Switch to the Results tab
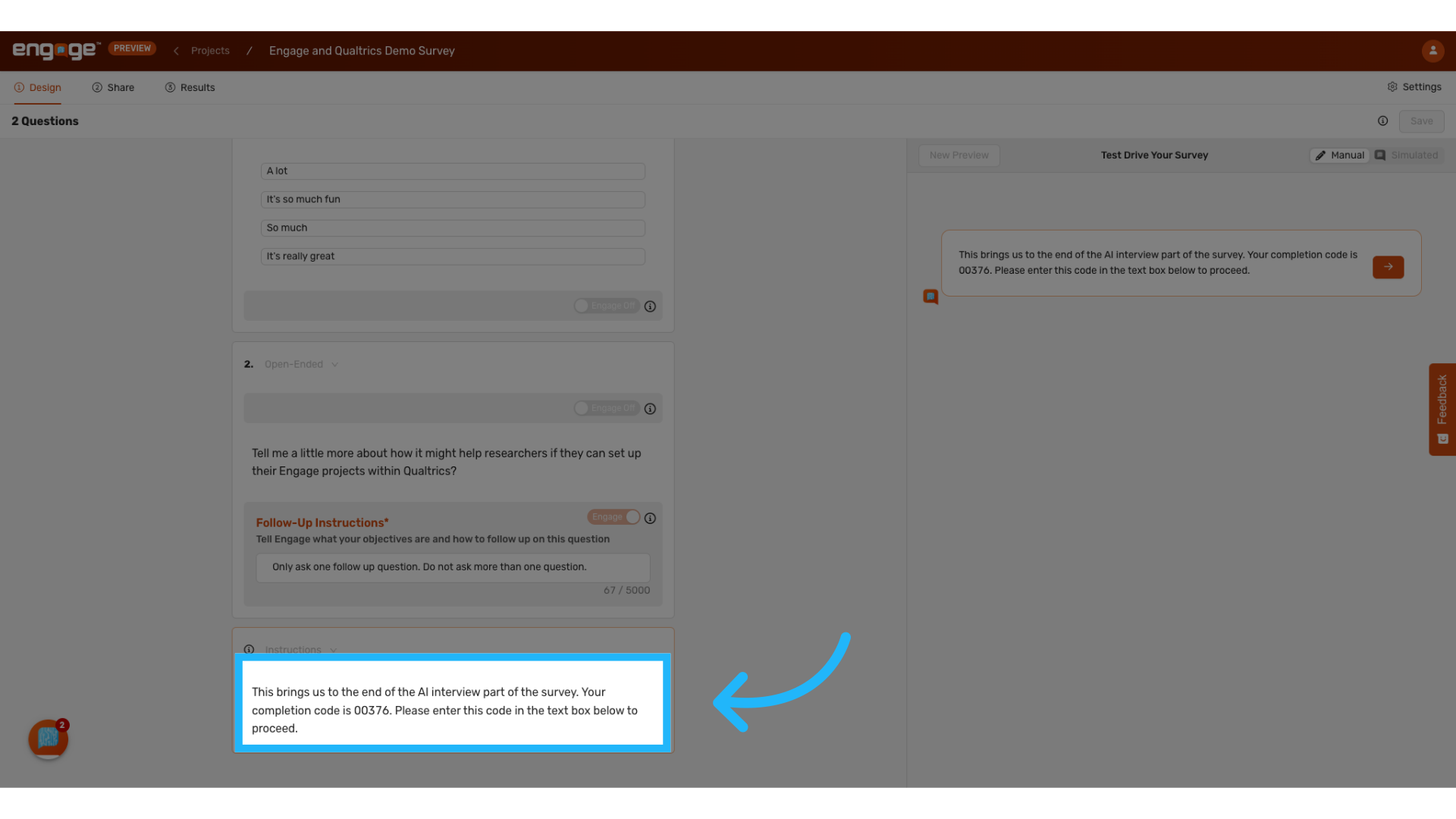Screen dimensions: 1456x819 point(190,88)
